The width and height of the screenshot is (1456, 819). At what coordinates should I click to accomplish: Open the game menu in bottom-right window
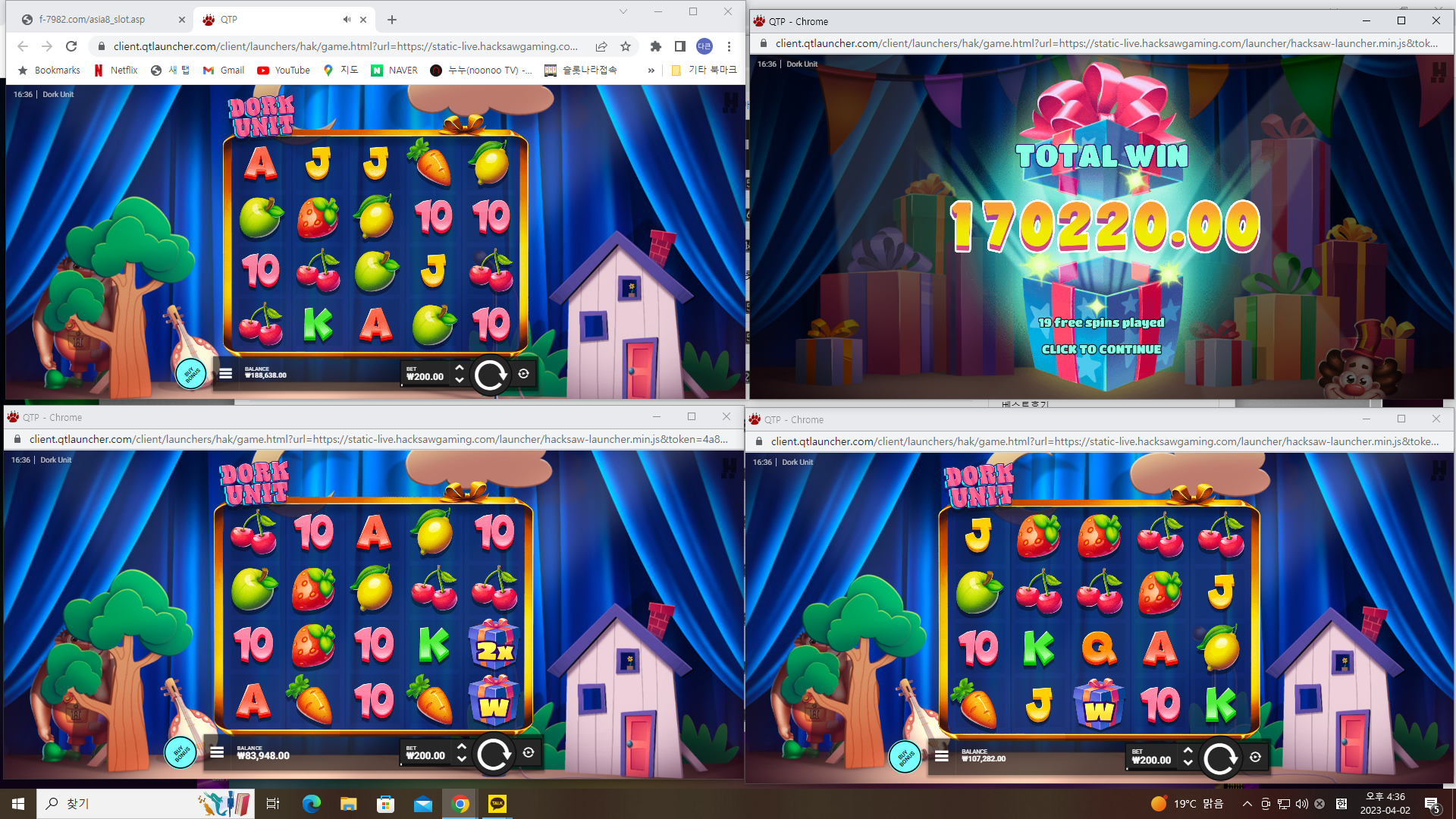pos(942,756)
